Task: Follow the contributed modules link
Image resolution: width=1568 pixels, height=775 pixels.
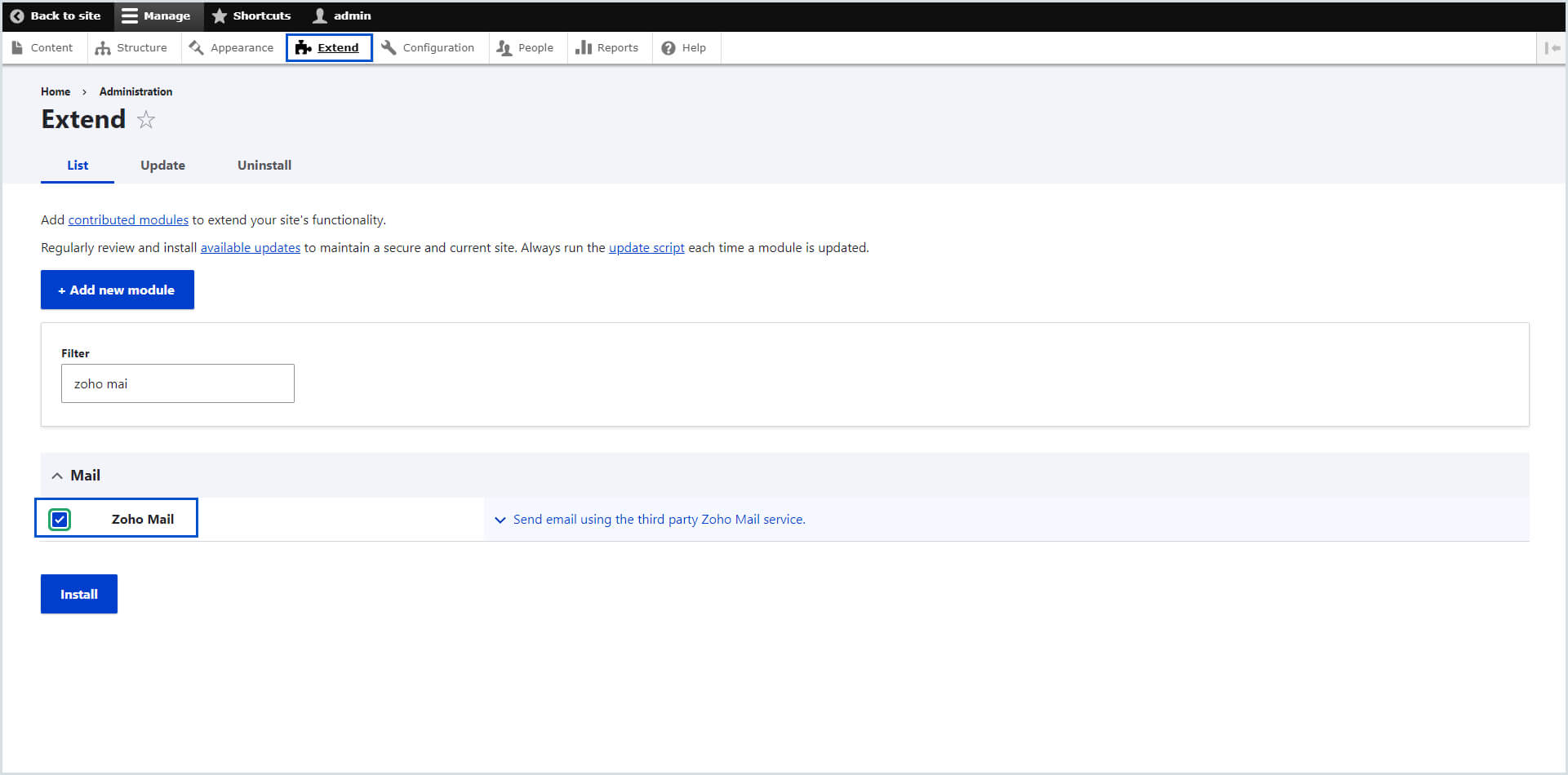Action: [128, 220]
